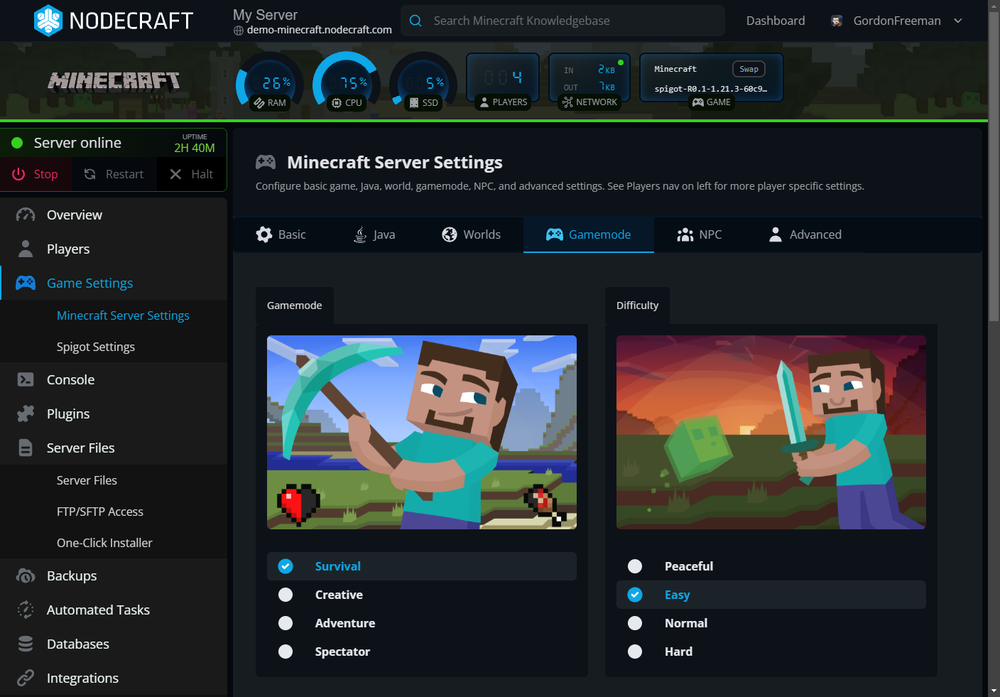Image resolution: width=1000 pixels, height=697 pixels.
Task: Click the Nodecraft logo icon
Action: tap(48, 20)
